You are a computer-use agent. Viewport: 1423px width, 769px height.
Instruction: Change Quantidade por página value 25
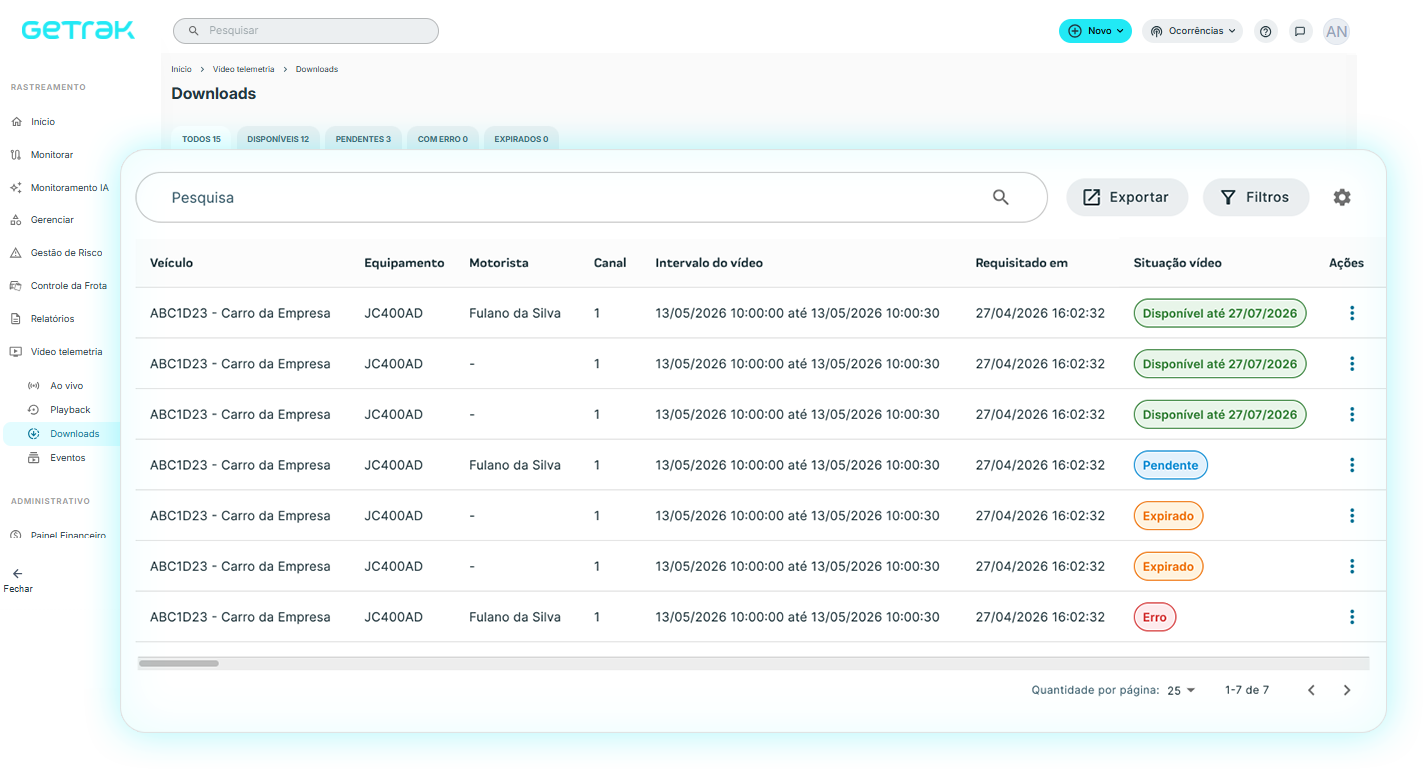1181,690
